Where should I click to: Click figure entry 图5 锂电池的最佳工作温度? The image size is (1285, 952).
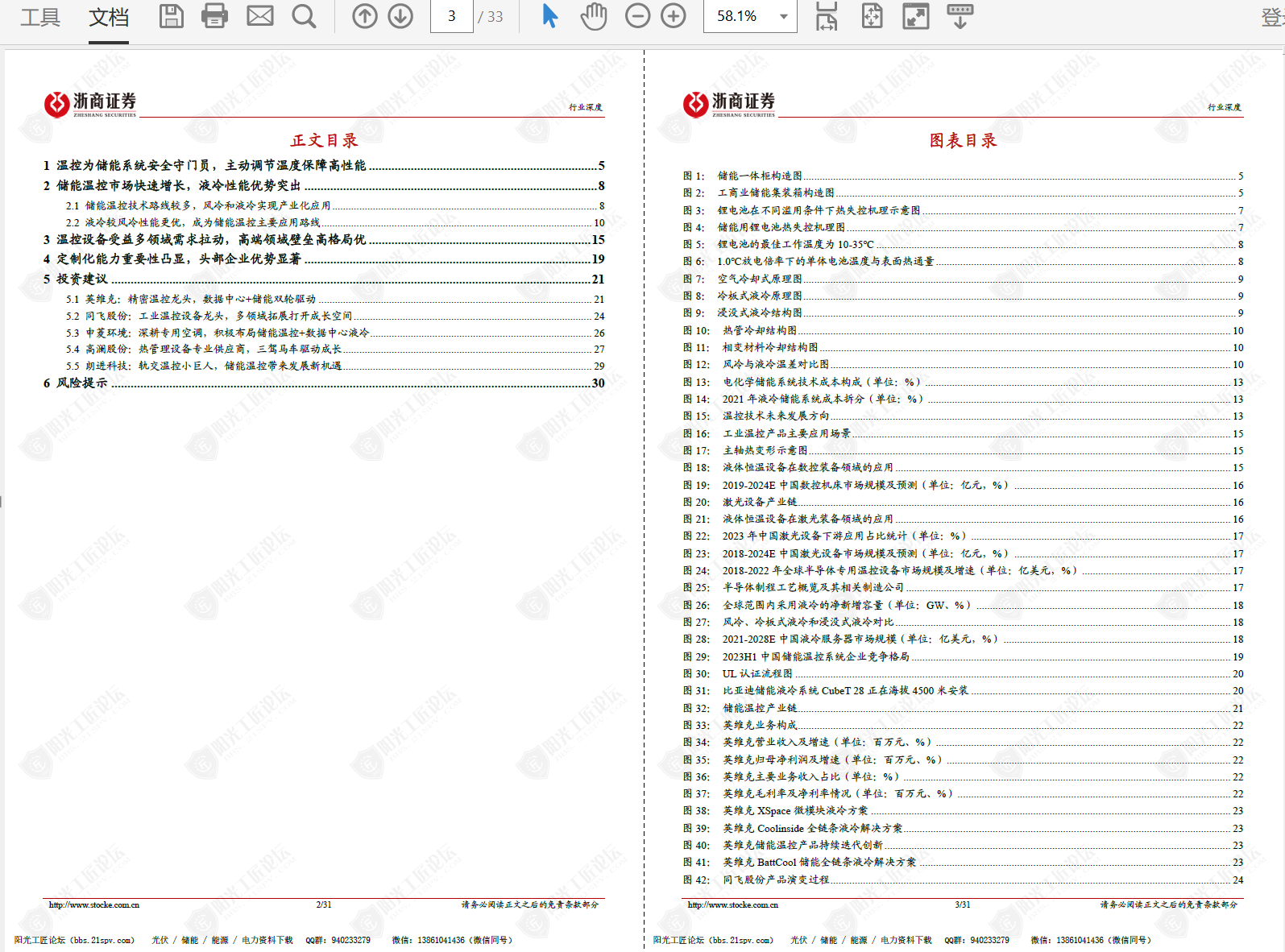tap(963, 244)
